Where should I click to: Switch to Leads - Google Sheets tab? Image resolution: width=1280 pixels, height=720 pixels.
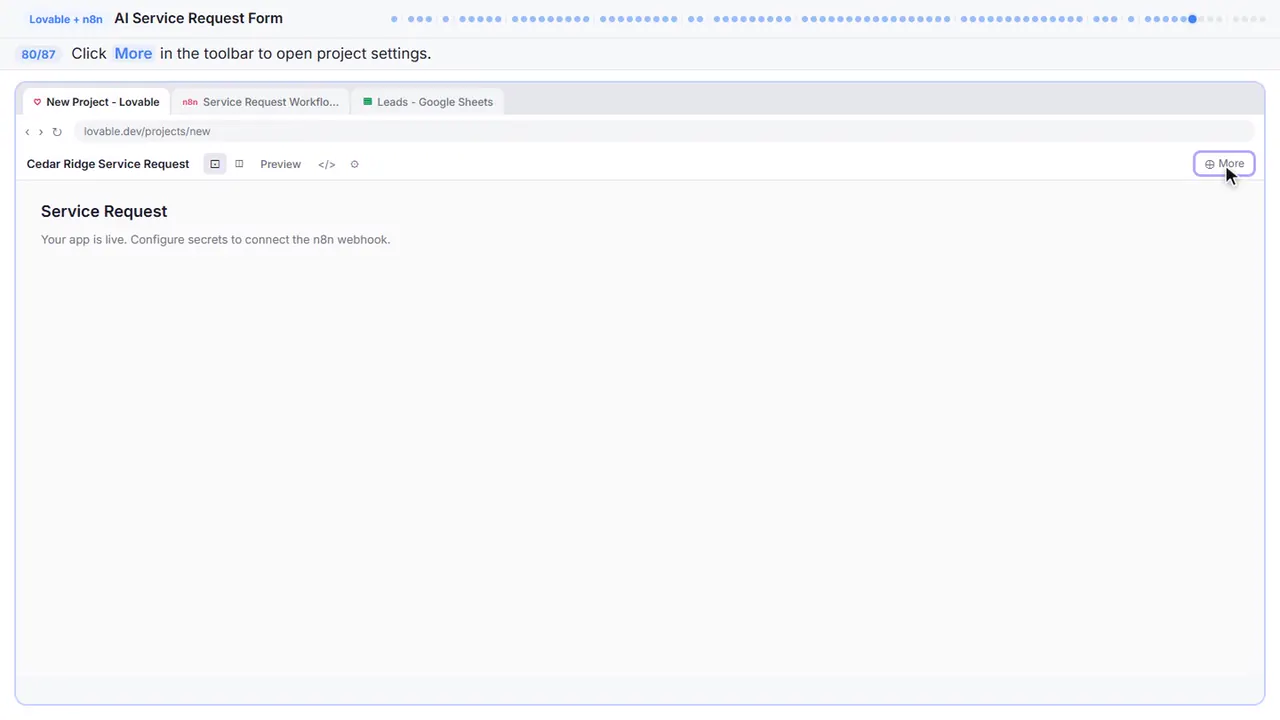[427, 102]
